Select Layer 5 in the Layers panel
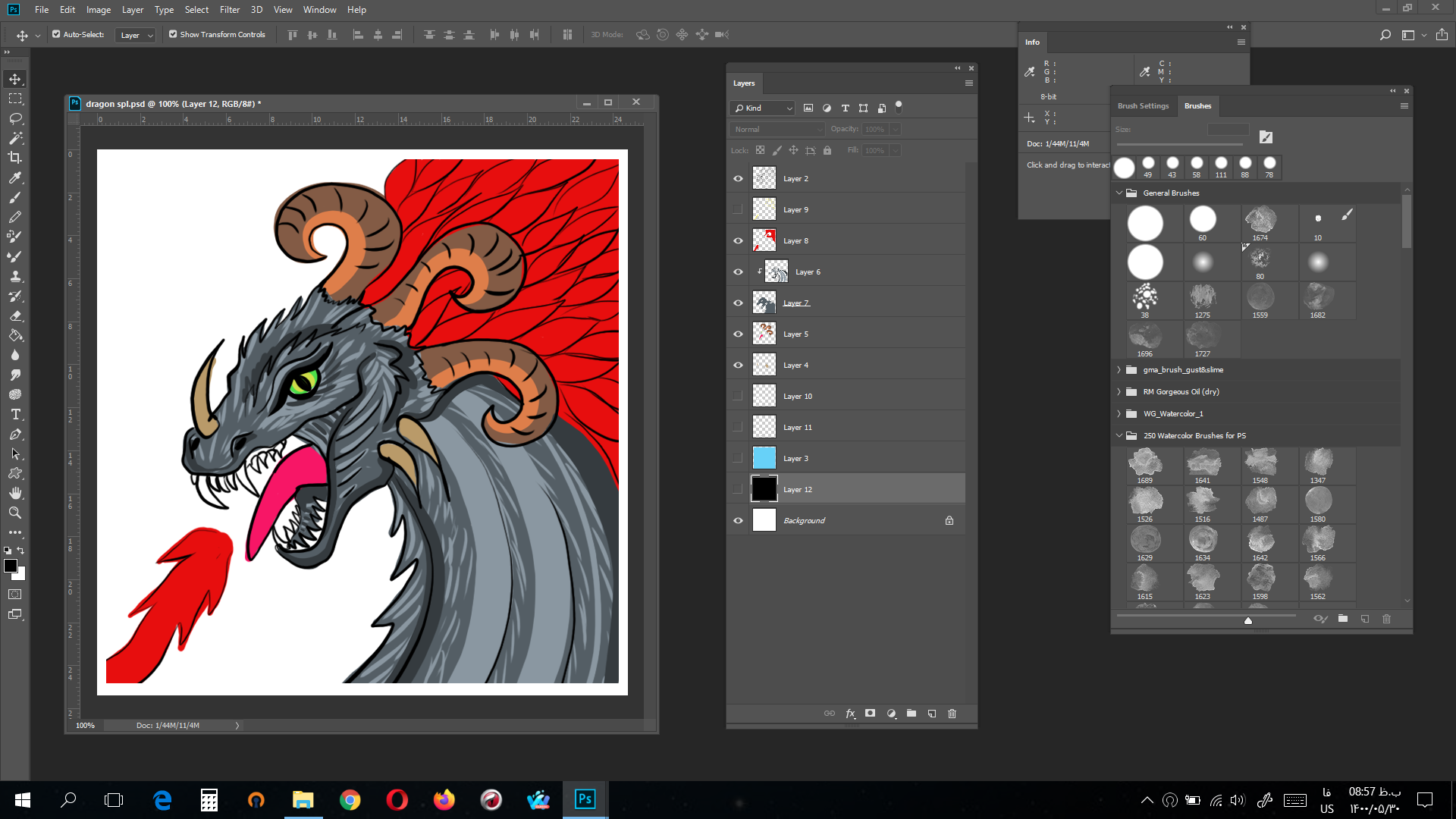 point(858,334)
